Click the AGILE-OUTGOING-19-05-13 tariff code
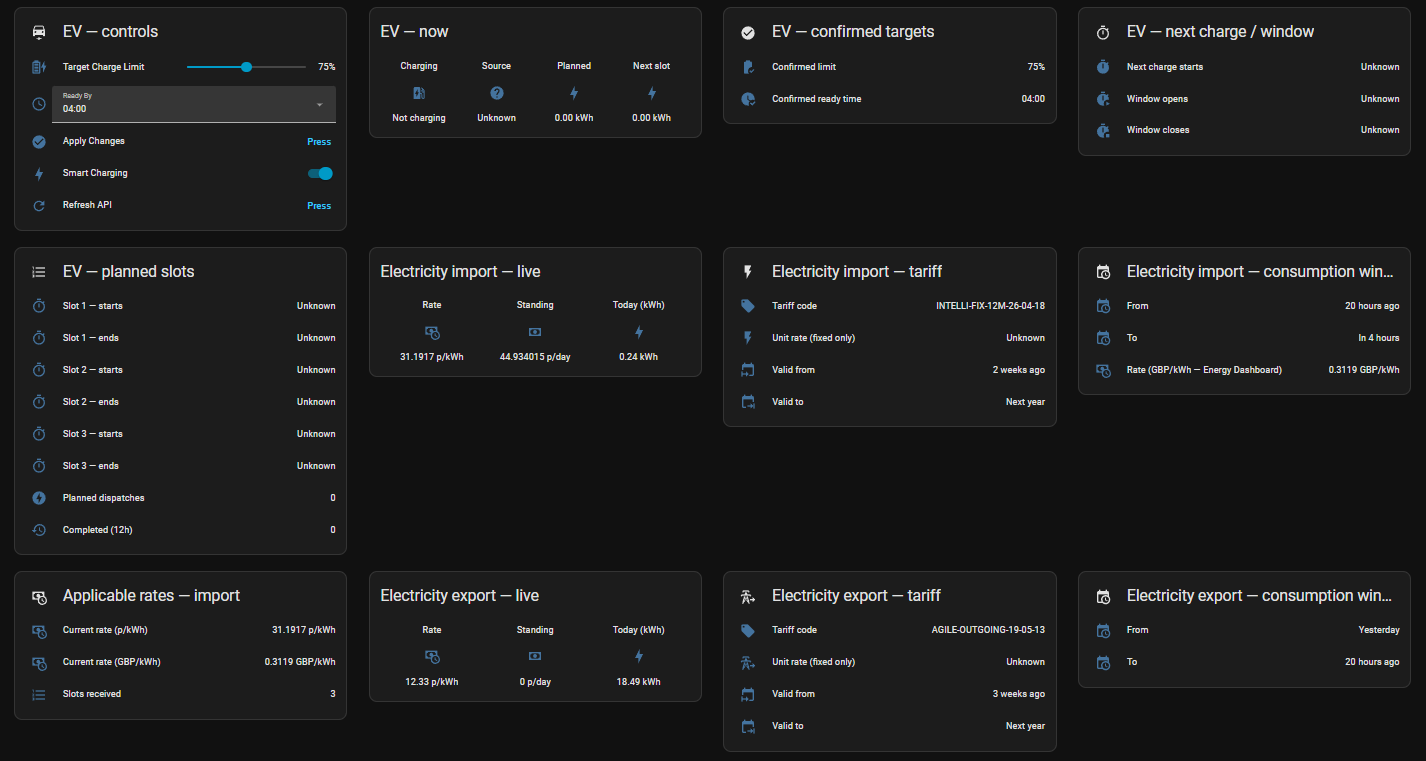Screen dimensions: 1426x761 point(988,630)
